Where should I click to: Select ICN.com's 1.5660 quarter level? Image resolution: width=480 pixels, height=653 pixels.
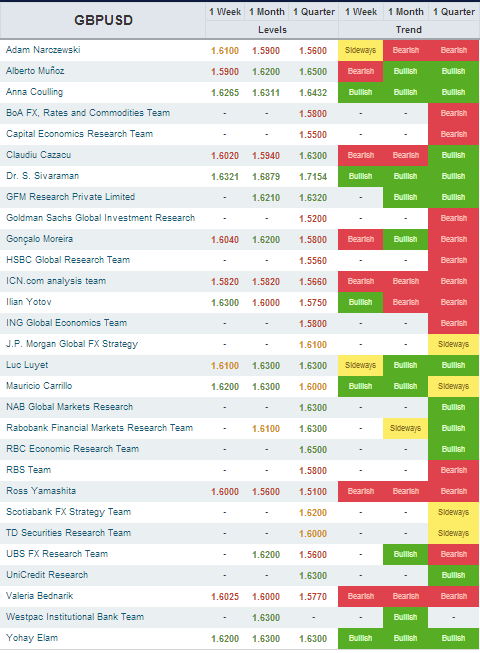coord(313,282)
